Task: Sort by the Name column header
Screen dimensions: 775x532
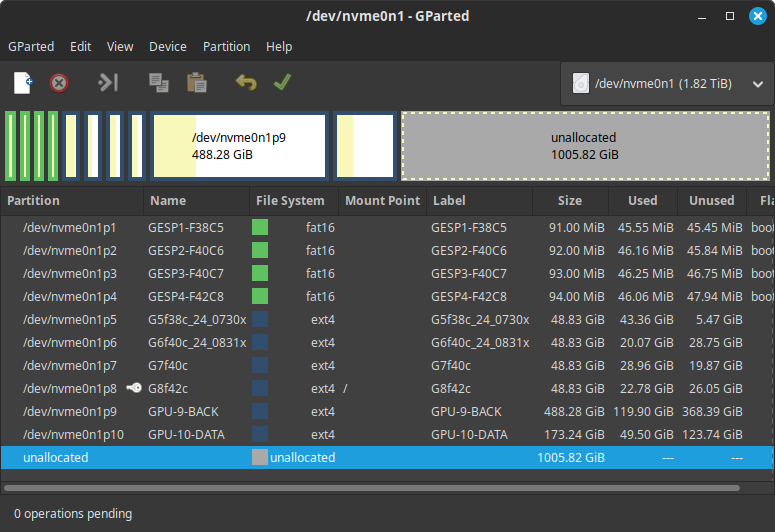Action: click(x=197, y=200)
